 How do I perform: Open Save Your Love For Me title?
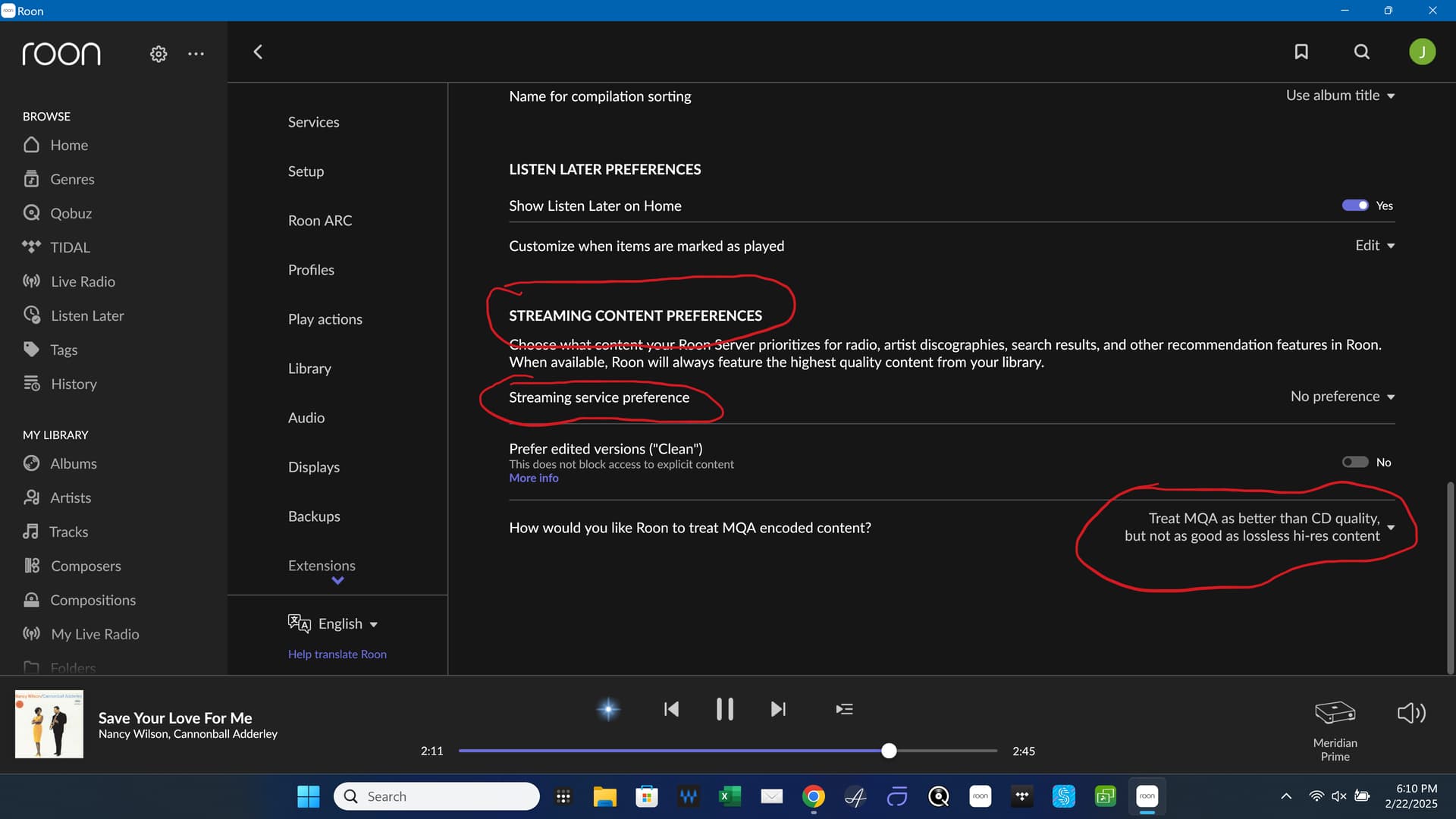[x=175, y=717]
